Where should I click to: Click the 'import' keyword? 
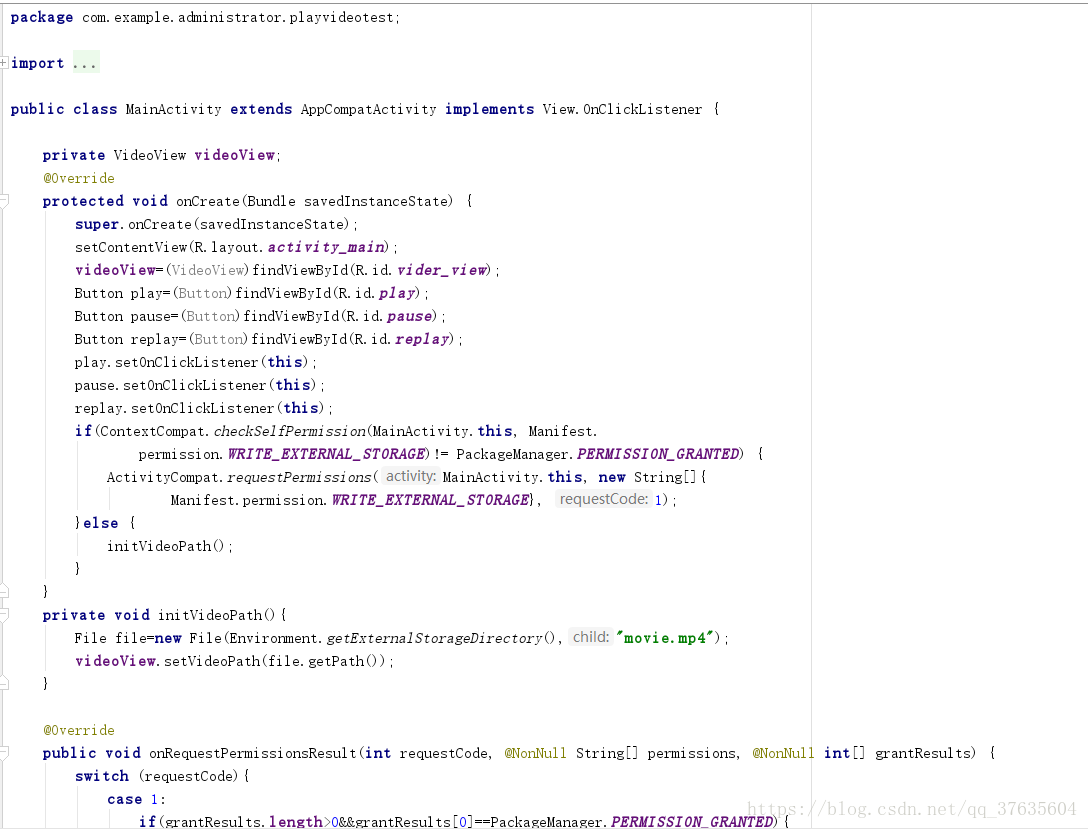(37, 63)
